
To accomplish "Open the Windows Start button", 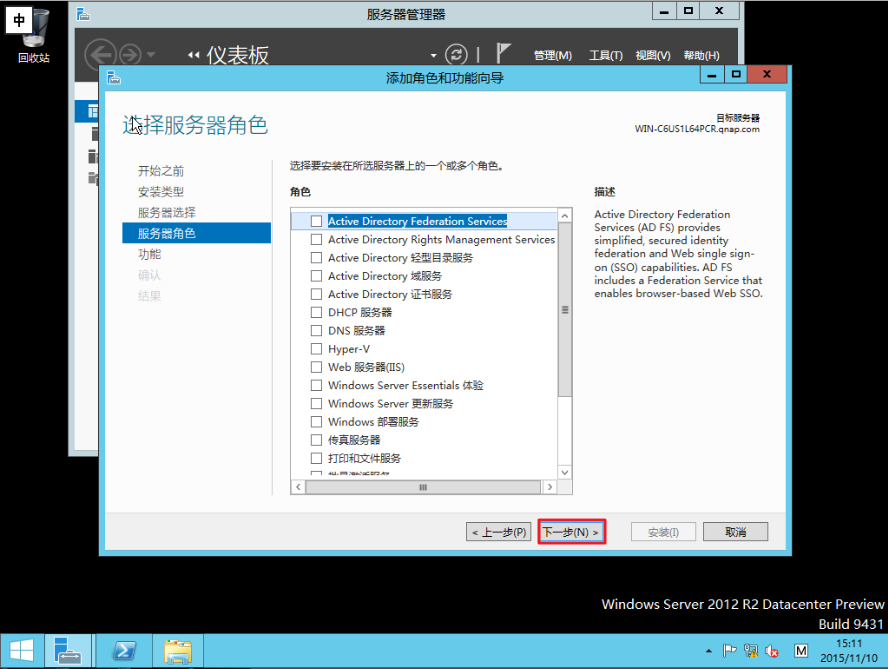I will [x=22, y=650].
